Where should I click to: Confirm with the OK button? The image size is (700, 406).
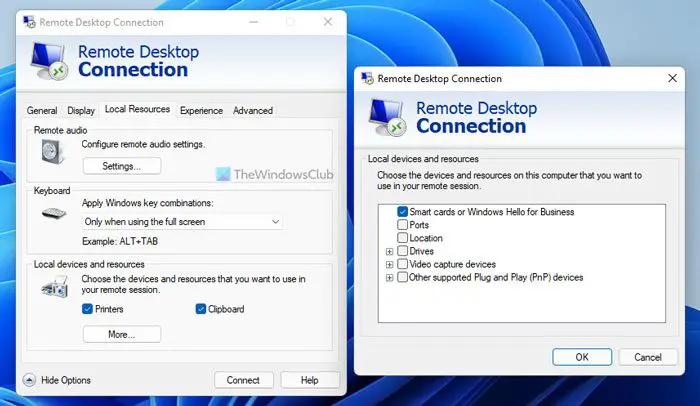pyautogui.click(x=582, y=357)
